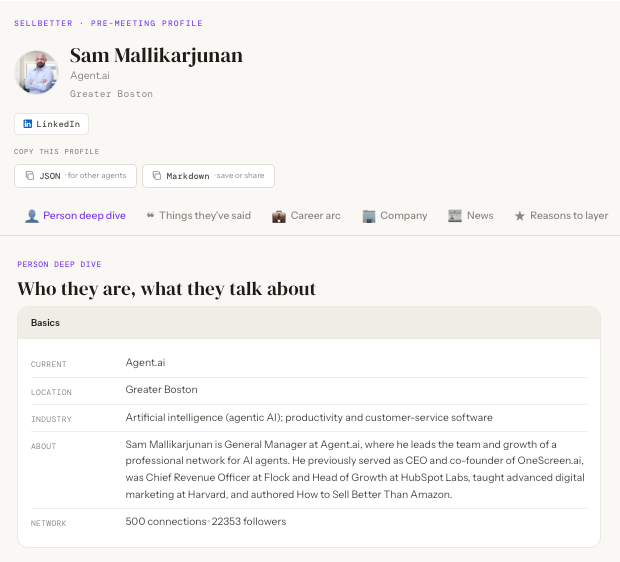Switch to Career arc tab

(x=306, y=216)
